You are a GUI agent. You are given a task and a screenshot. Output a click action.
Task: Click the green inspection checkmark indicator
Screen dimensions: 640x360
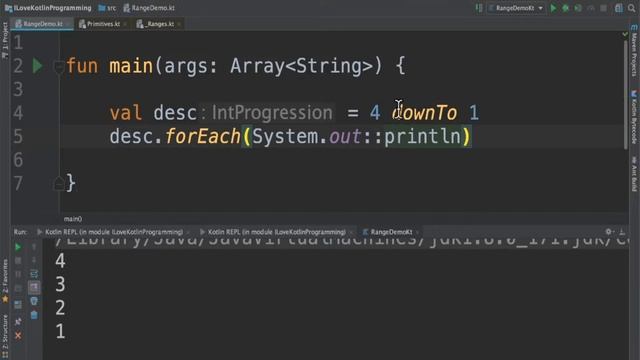click(x=625, y=34)
